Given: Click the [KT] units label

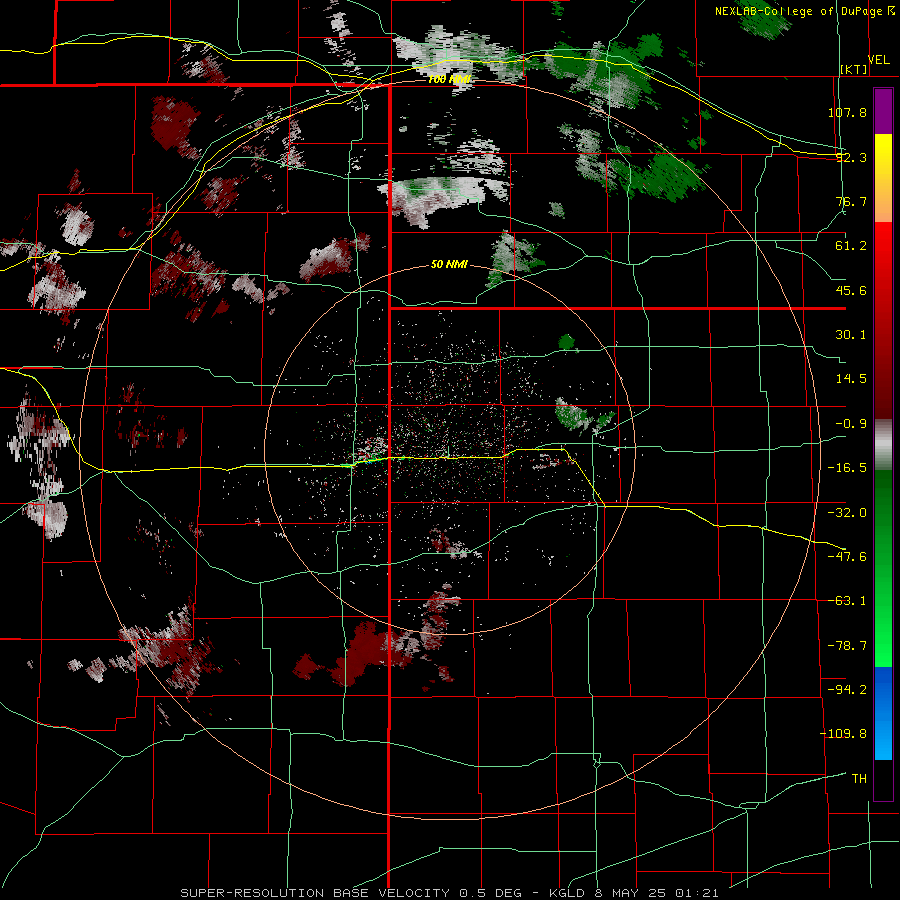Looking at the screenshot, I should click(854, 69).
